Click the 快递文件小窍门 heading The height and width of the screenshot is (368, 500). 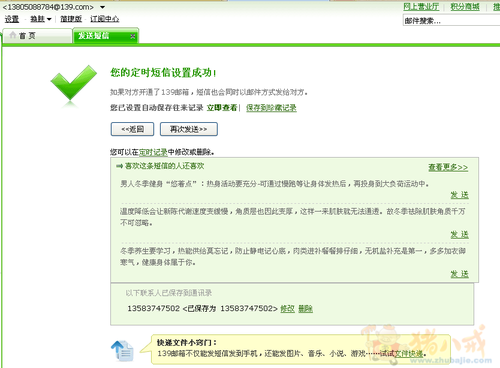187,342
